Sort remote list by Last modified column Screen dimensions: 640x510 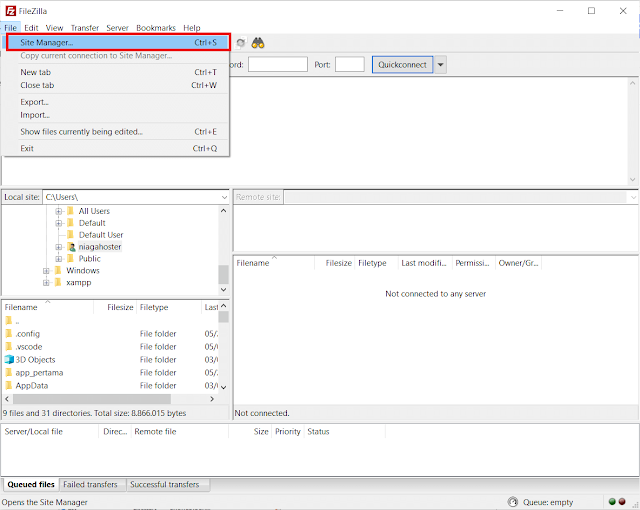click(424, 263)
